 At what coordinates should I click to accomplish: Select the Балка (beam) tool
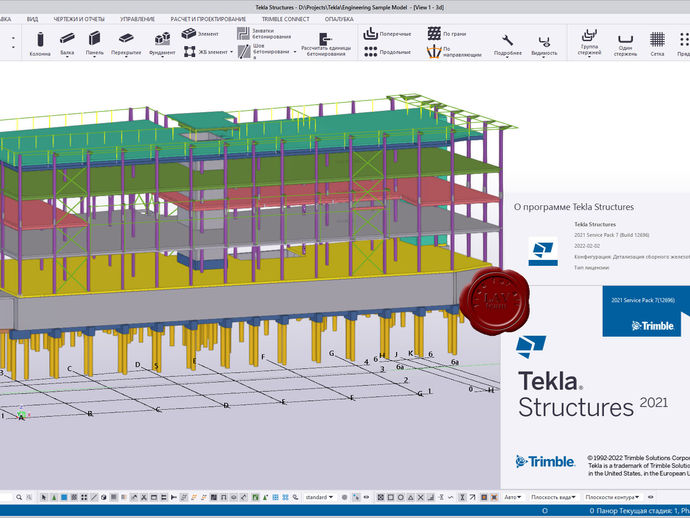[x=67, y=44]
